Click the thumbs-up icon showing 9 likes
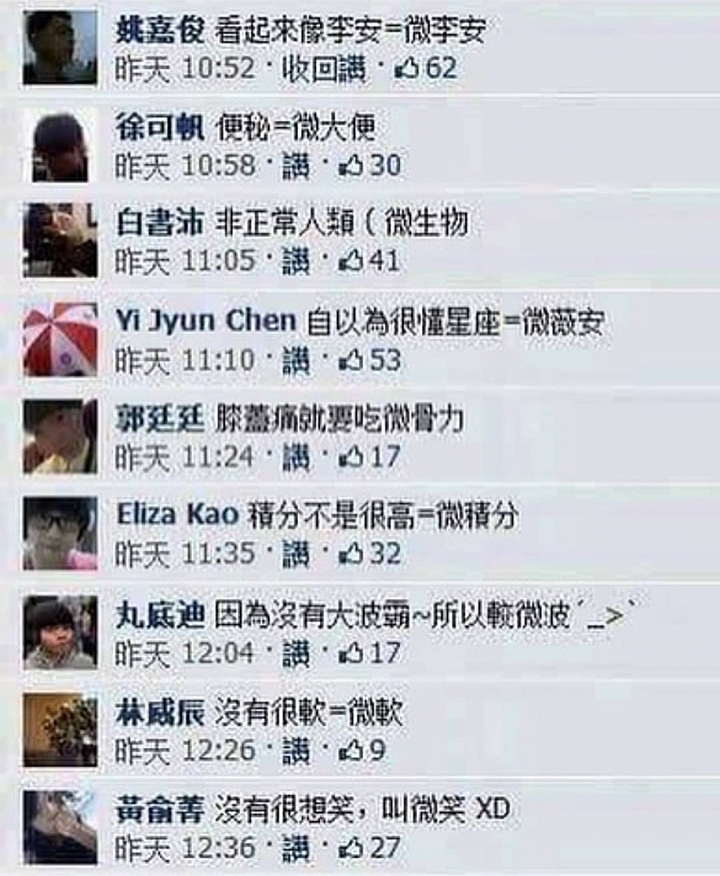Image resolution: width=720 pixels, height=876 pixels. pos(352,750)
